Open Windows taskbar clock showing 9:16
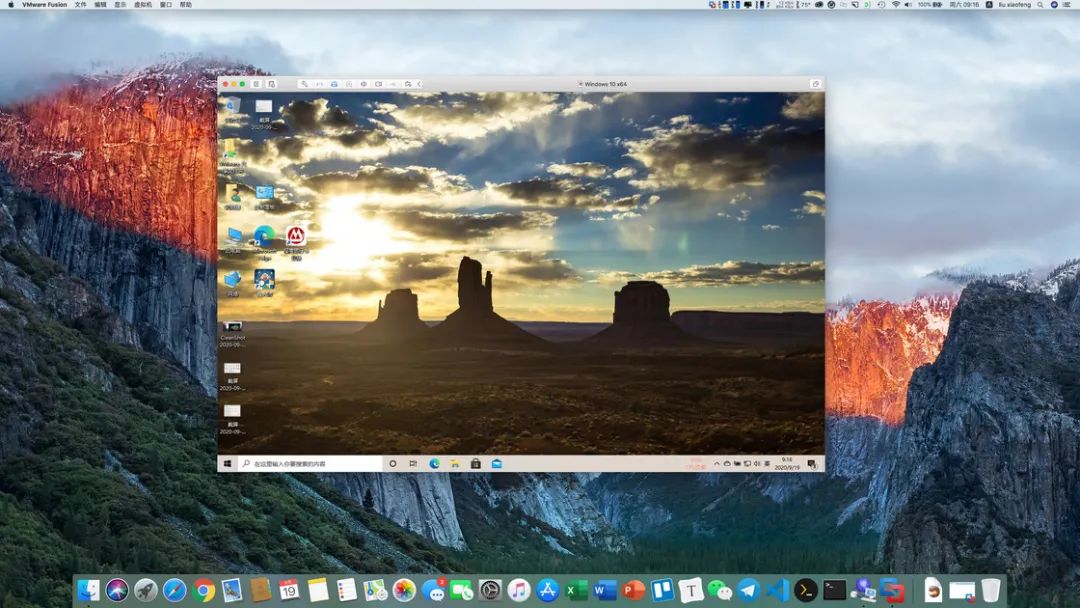The image size is (1080, 608). point(787,463)
